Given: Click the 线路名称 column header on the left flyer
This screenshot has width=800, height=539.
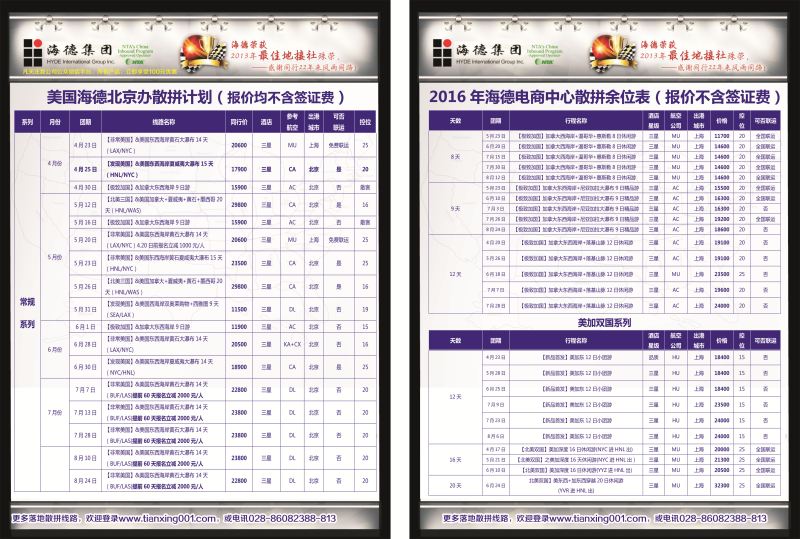Looking at the screenshot, I should [163, 122].
